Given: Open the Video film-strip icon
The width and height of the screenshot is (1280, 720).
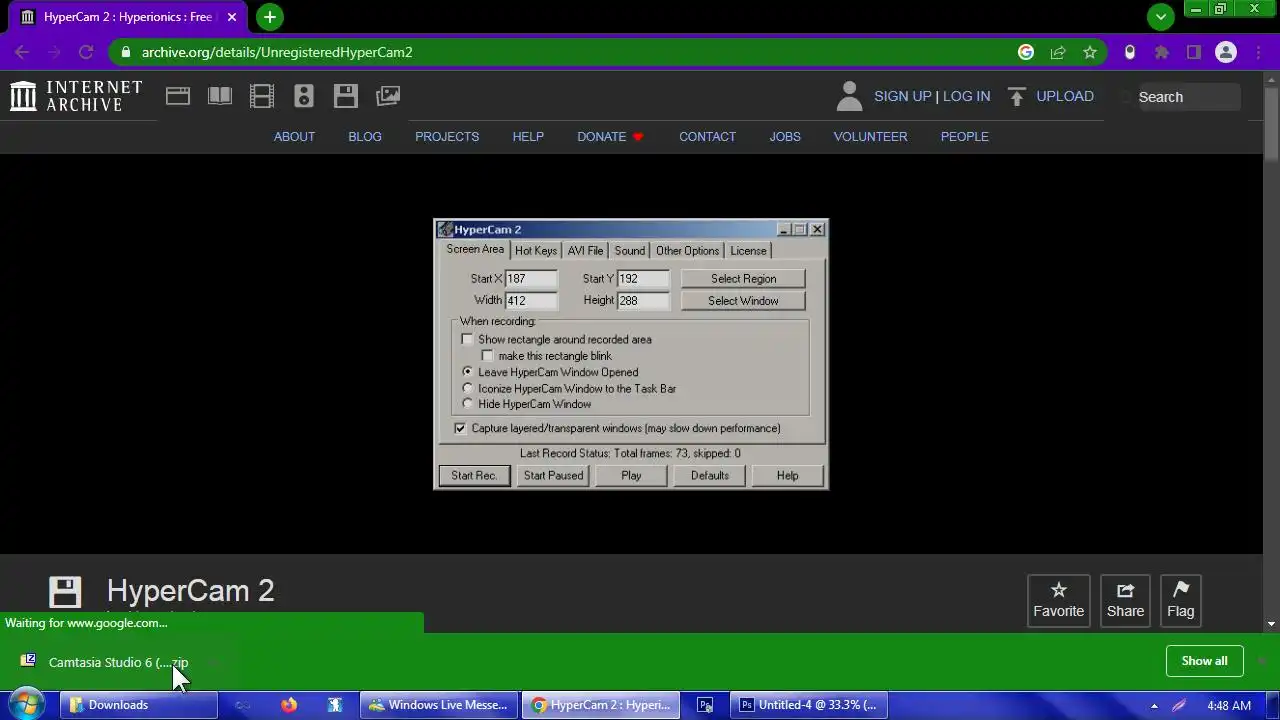Looking at the screenshot, I should 262,96.
